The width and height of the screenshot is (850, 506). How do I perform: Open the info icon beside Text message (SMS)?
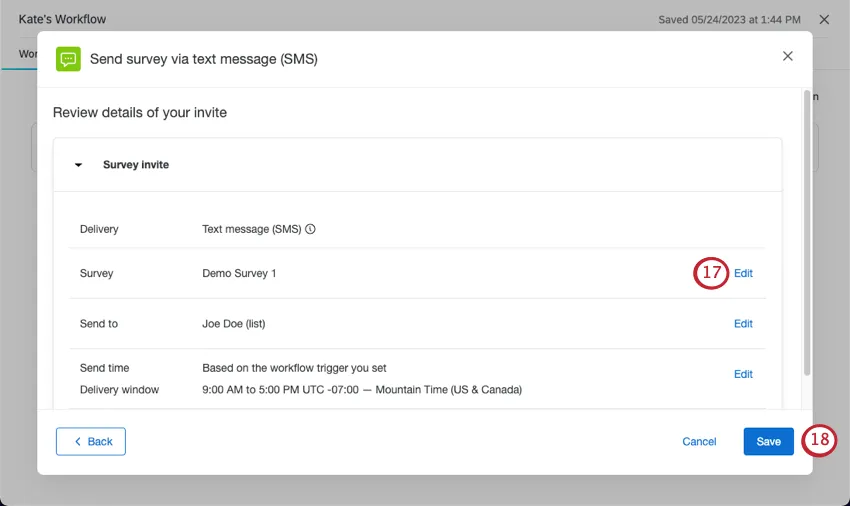310,229
